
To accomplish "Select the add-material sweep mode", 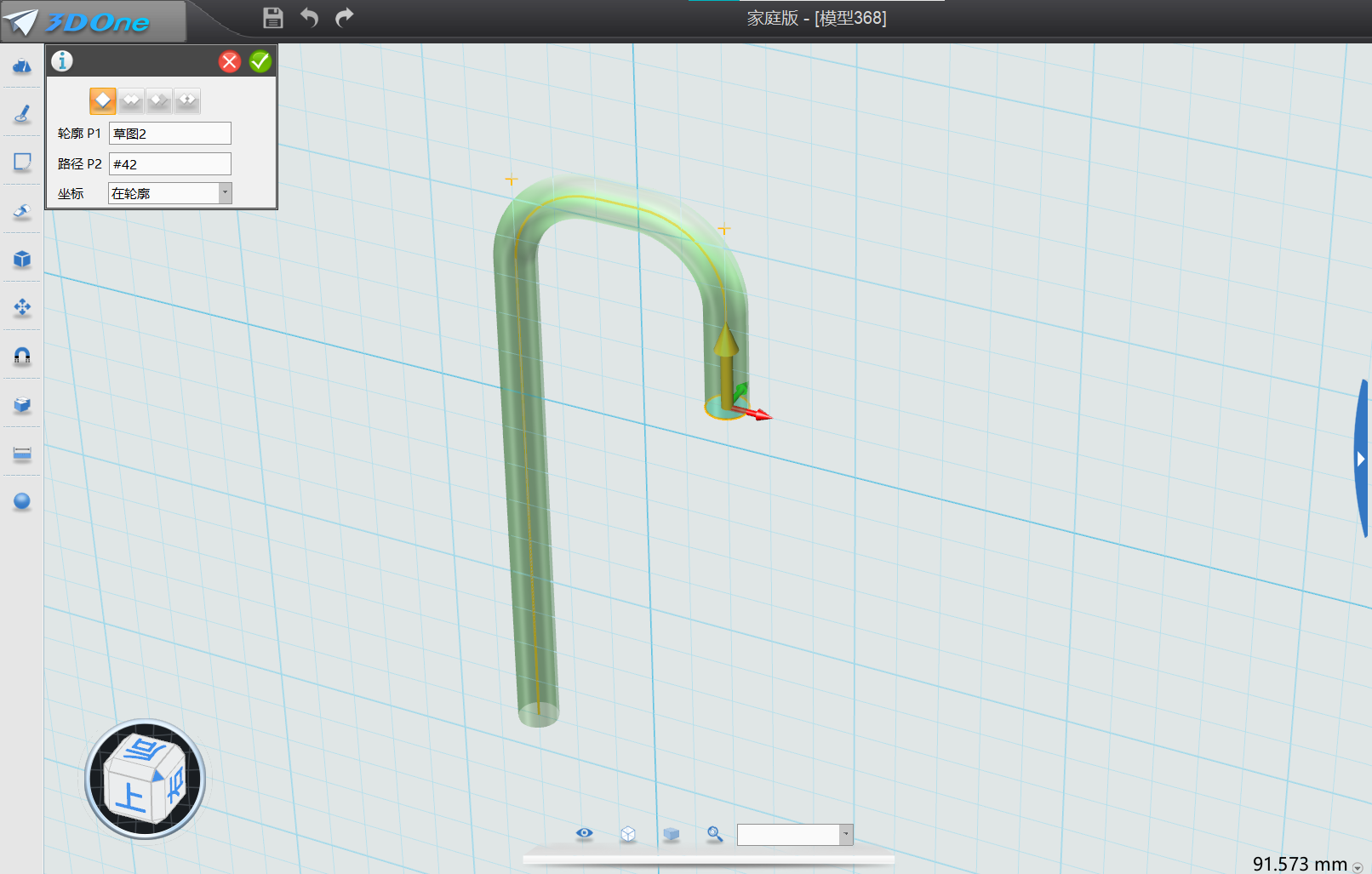I will (x=131, y=101).
